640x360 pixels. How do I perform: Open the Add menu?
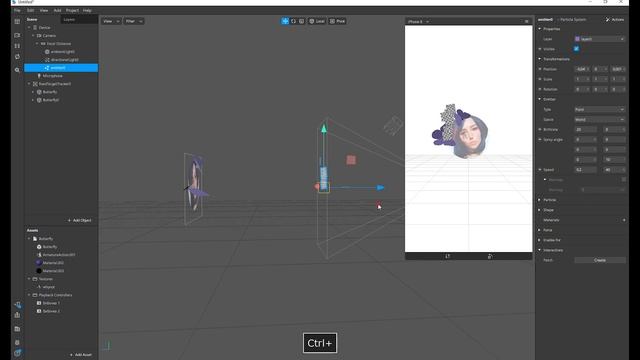(x=58, y=10)
